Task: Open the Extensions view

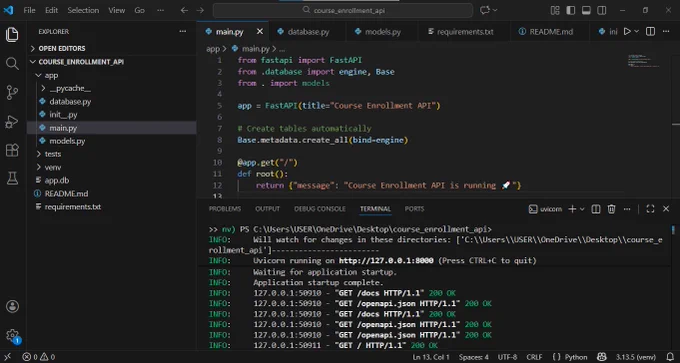Action: (12, 150)
